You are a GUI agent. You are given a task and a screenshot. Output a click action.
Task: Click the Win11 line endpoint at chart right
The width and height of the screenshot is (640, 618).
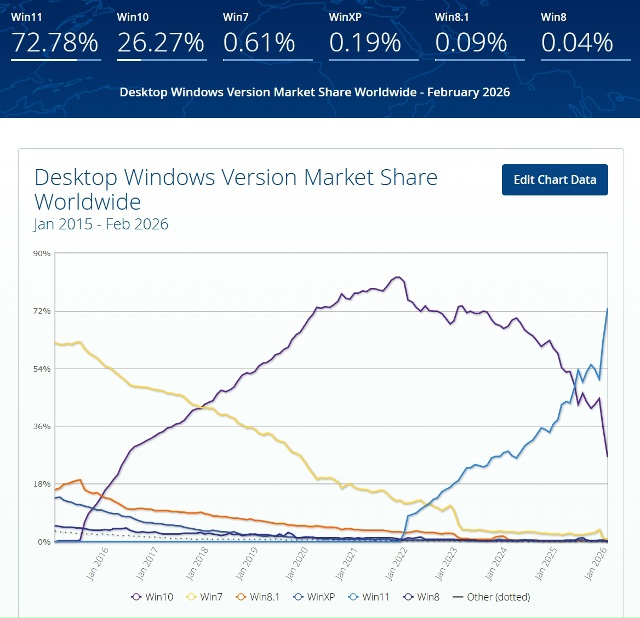(608, 309)
